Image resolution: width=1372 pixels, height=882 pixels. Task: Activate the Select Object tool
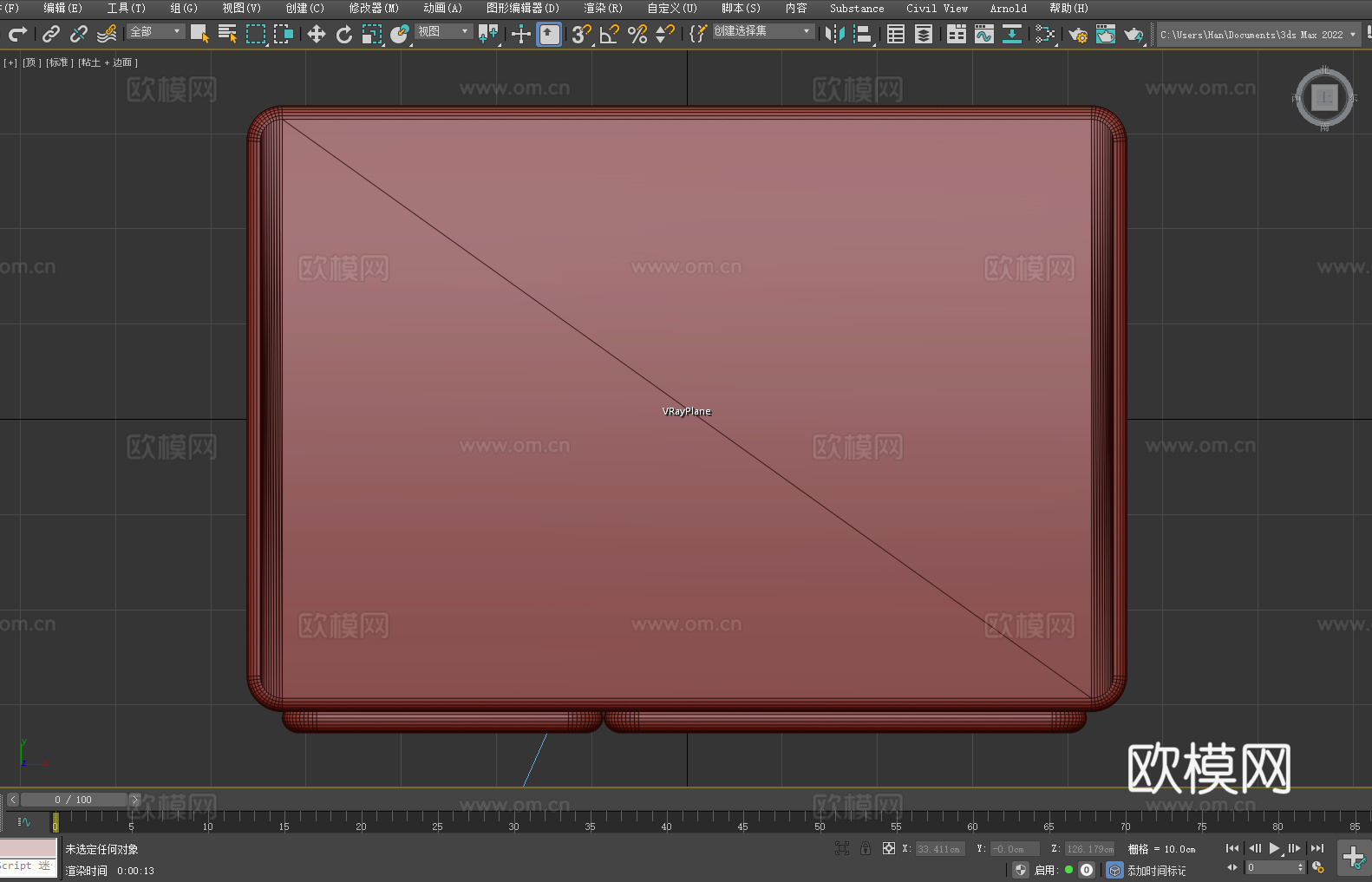coord(199,34)
